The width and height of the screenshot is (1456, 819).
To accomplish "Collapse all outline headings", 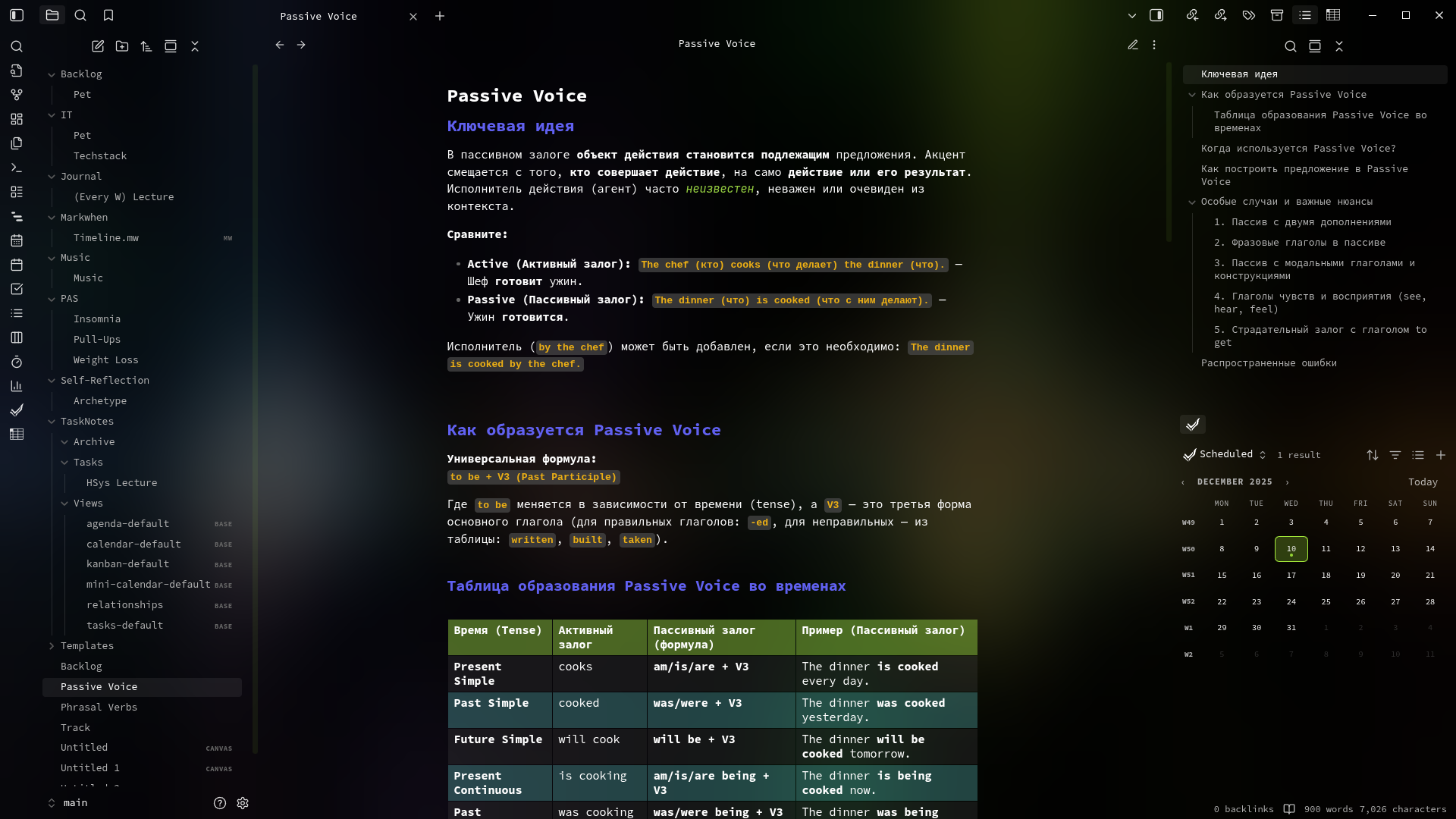I will pyautogui.click(x=1339, y=46).
